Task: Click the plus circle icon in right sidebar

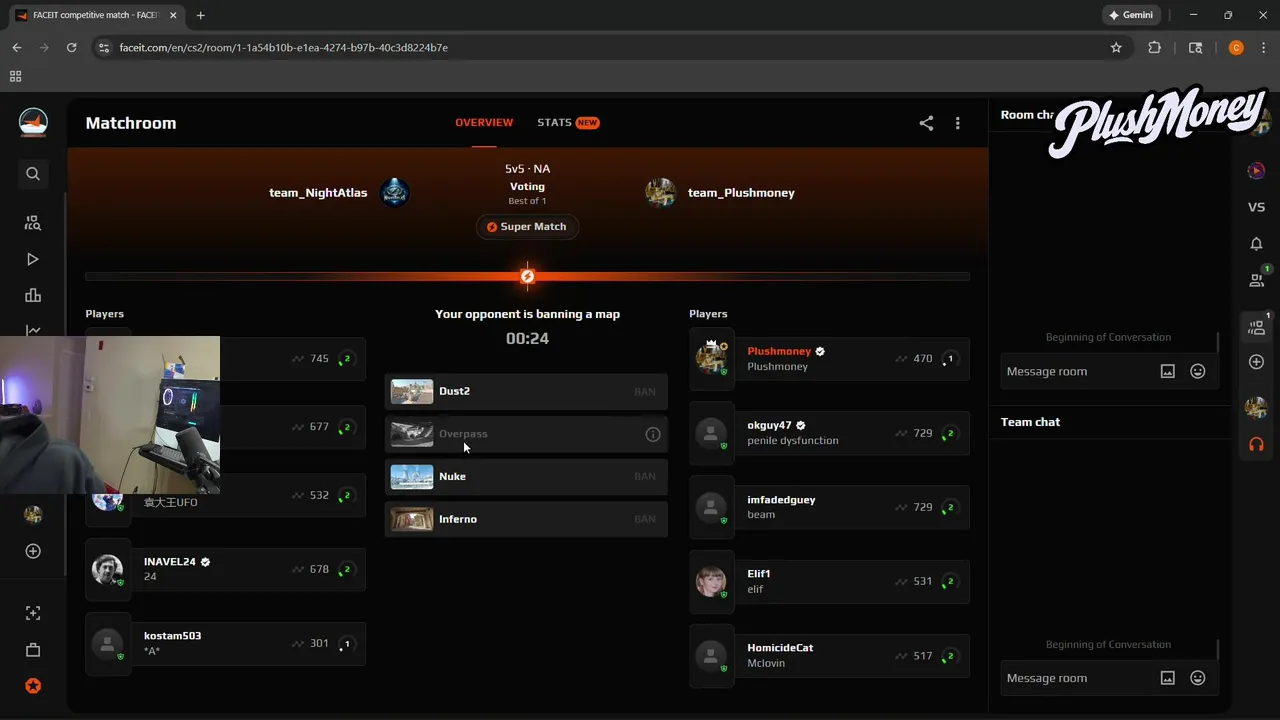Action: [1257, 362]
